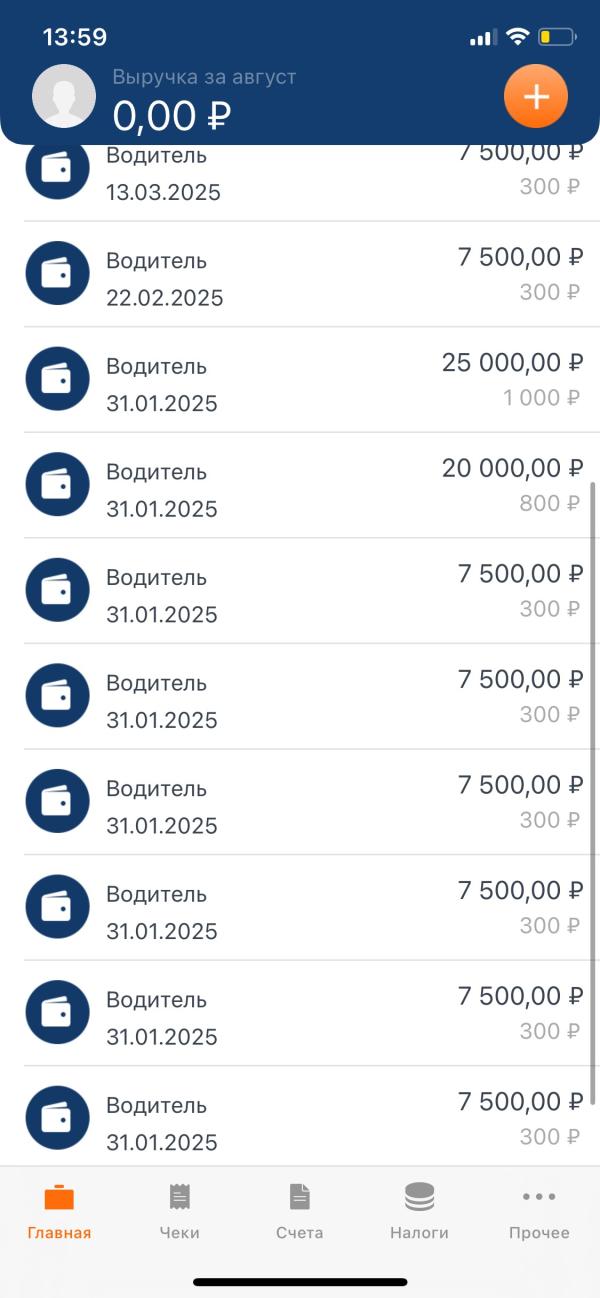Open the last Водитель entry at the bottom

300,1118
